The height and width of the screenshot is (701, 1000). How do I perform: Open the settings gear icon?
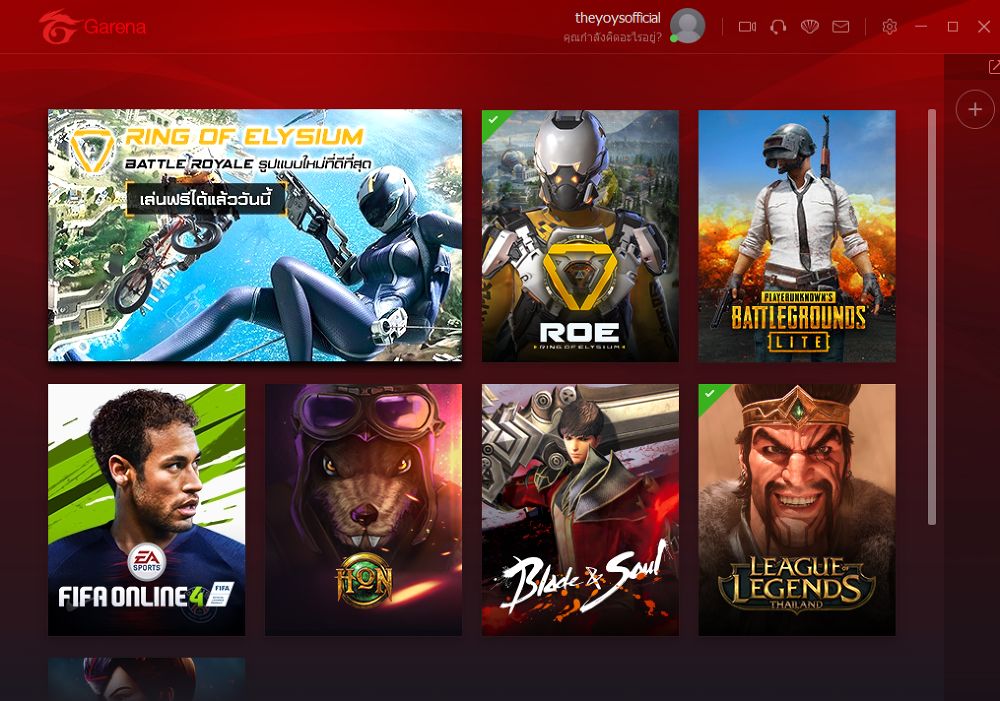[x=889, y=27]
